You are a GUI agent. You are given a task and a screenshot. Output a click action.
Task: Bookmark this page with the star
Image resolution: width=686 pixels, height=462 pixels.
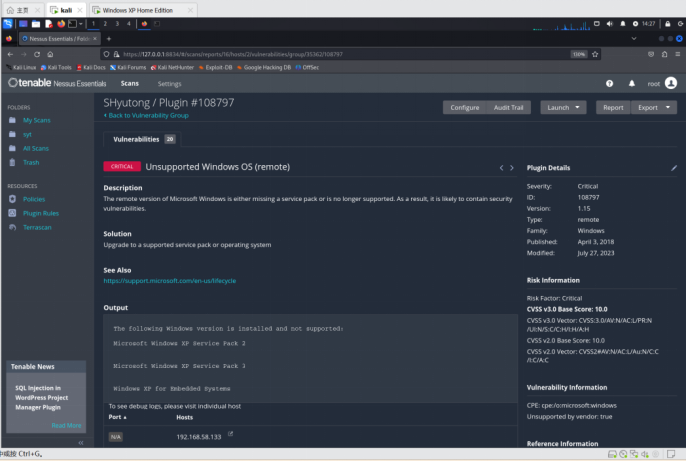tap(595, 54)
